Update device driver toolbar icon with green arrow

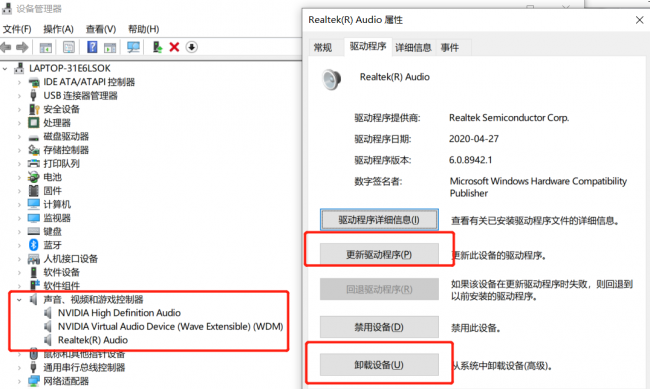click(158, 47)
